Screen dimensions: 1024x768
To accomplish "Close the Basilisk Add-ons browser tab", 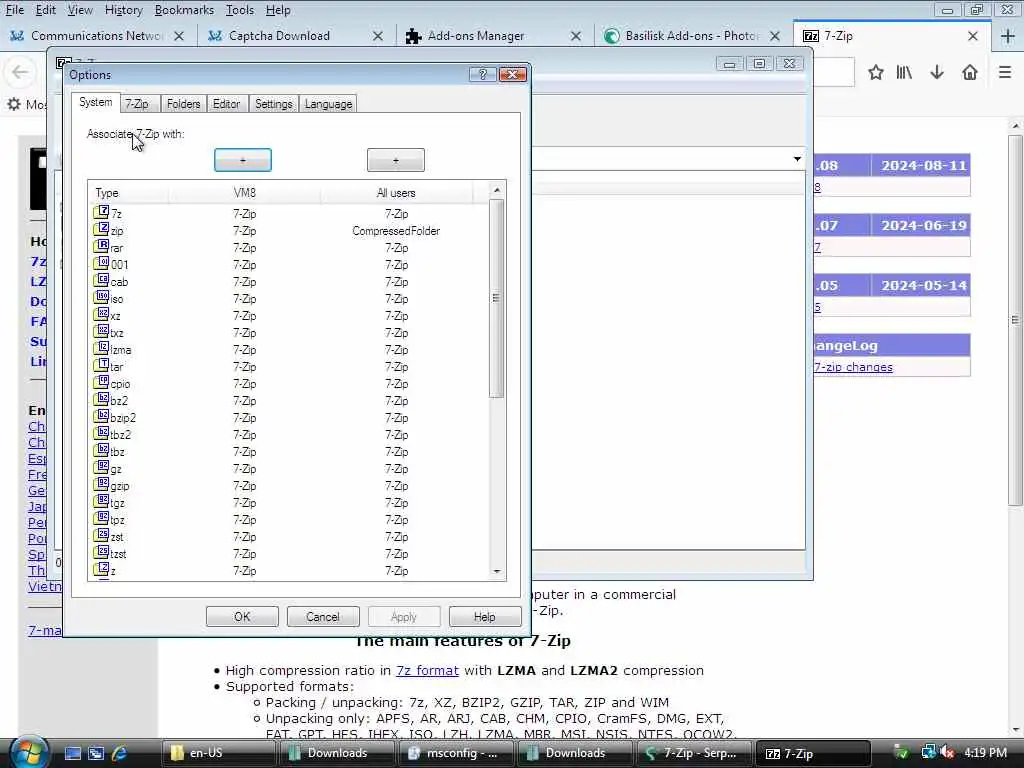I will click(775, 36).
